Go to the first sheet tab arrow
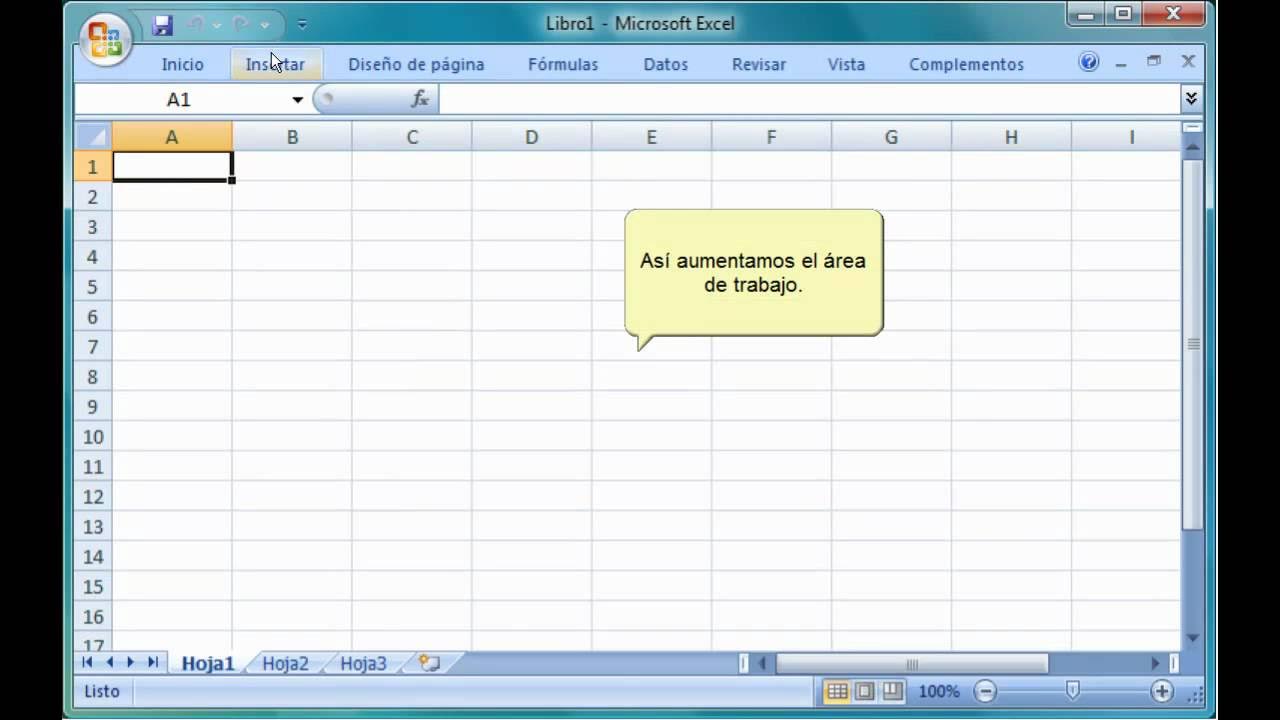Image resolution: width=1280 pixels, height=720 pixels. [88, 662]
